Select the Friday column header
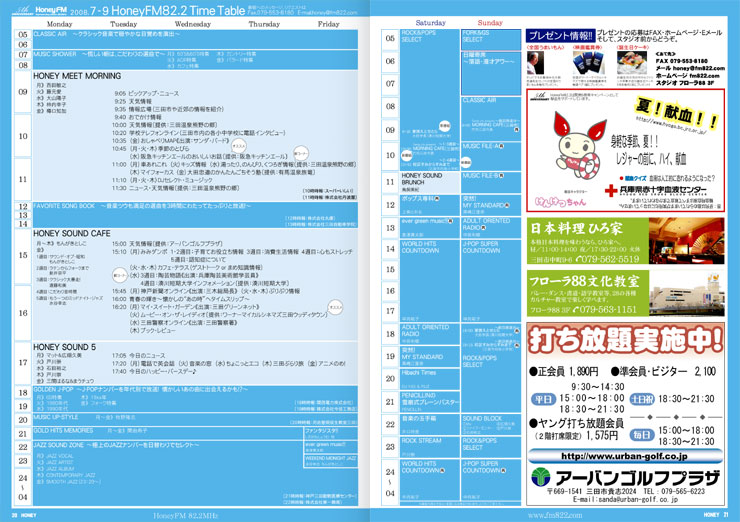The width and height of the screenshot is (740, 522). tap(328, 24)
